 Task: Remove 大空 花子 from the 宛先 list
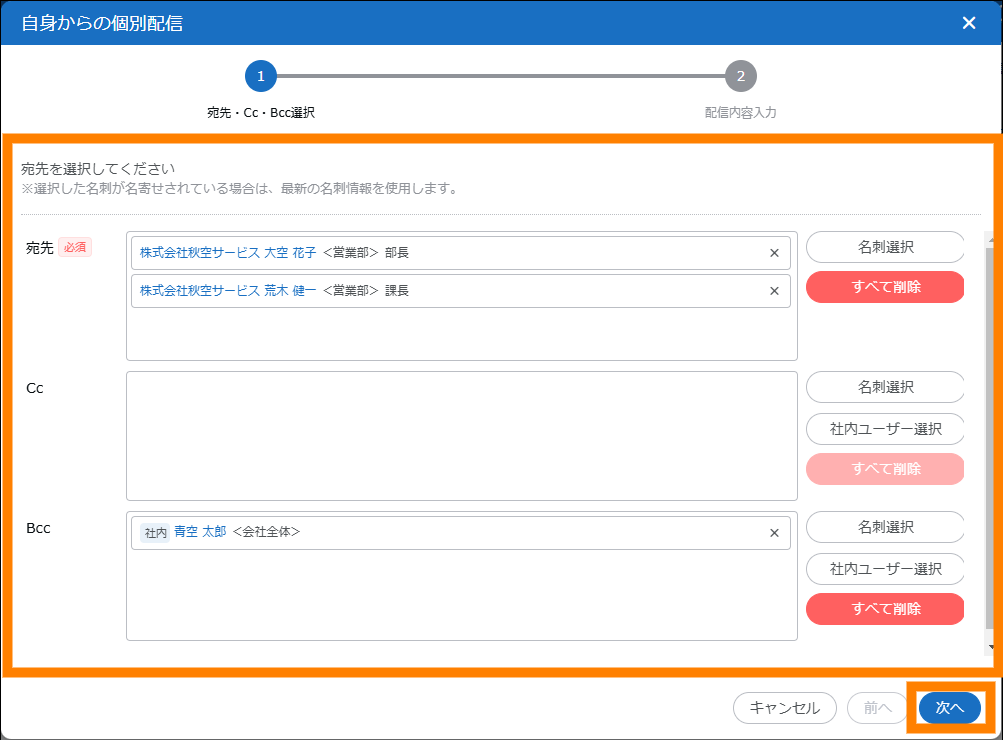pyautogui.click(x=774, y=253)
